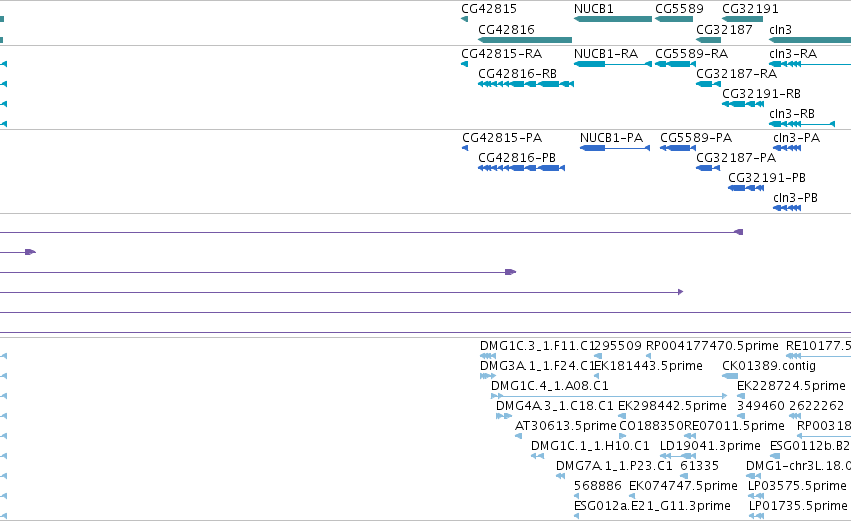
Task: Open the NUCB1 gene feature
Action: (x=613, y=19)
